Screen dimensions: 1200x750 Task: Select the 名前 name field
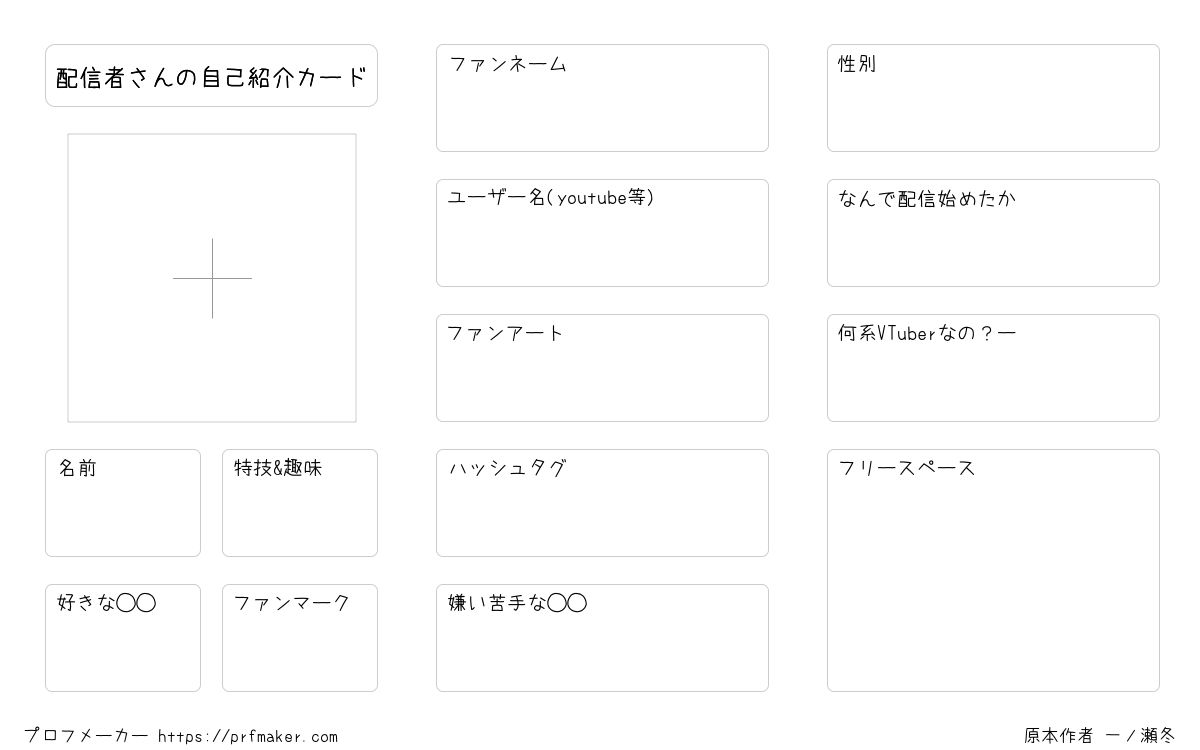click(123, 503)
